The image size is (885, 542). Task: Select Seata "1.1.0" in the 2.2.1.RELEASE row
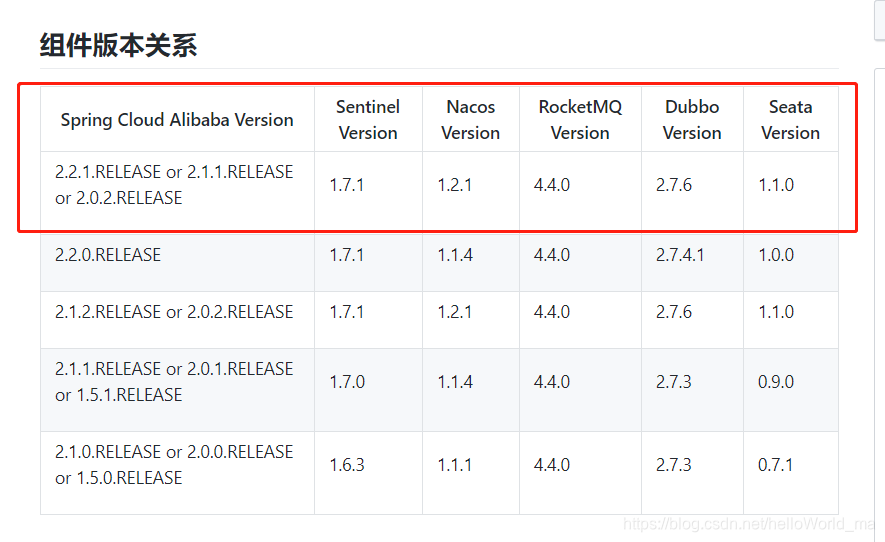tap(776, 185)
